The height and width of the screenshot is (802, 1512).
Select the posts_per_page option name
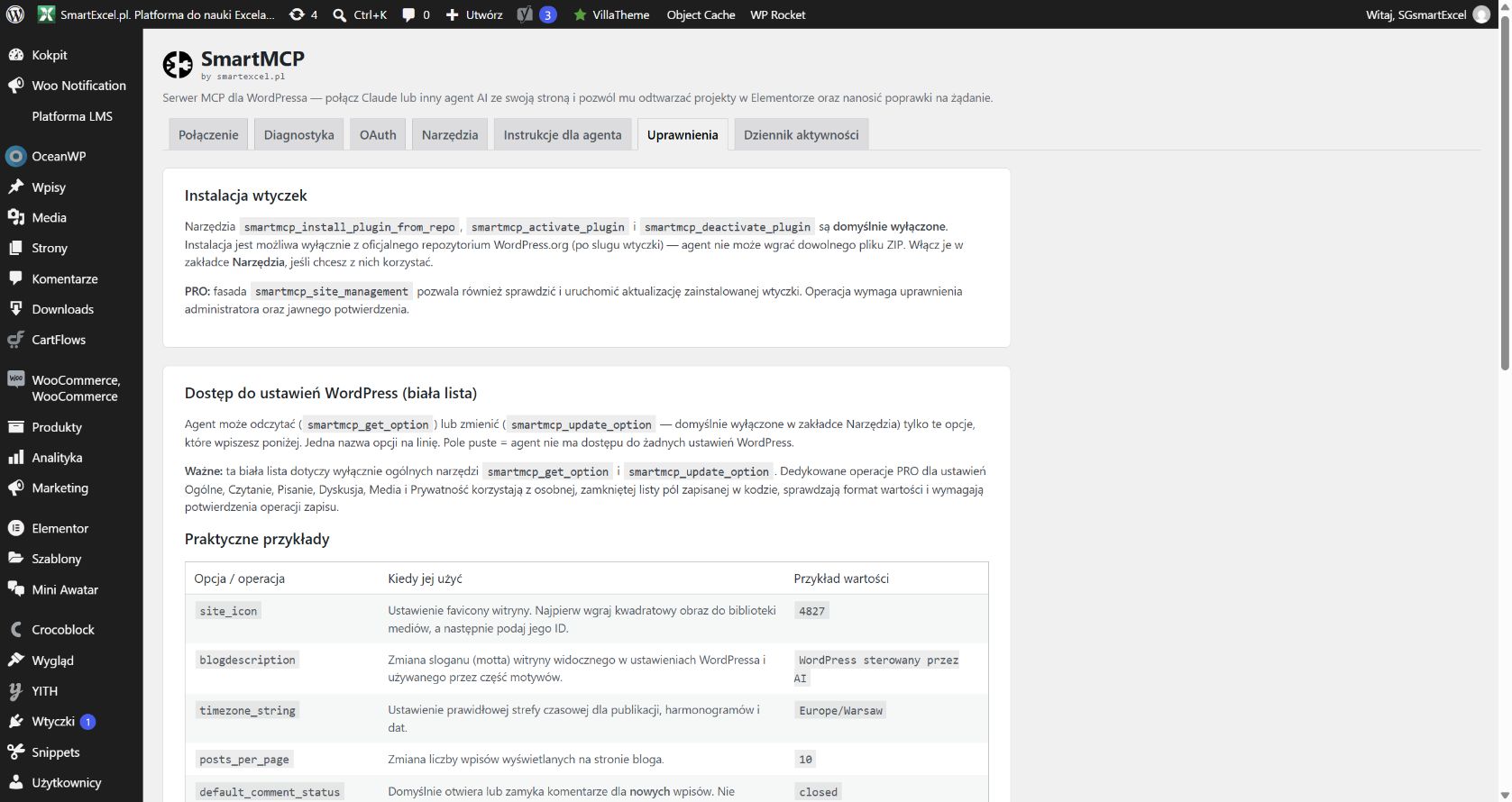[x=244, y=760]
